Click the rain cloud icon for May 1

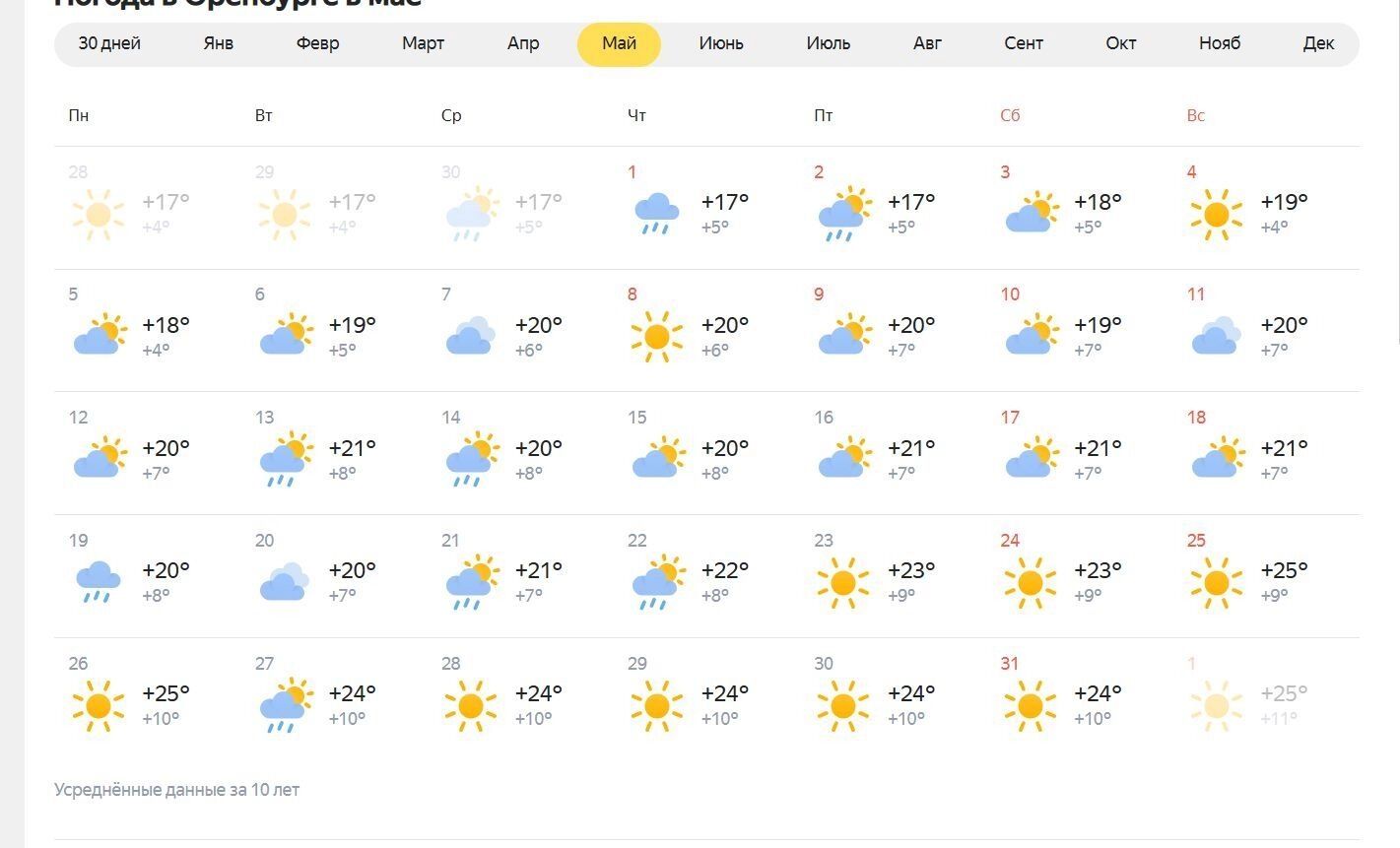[x=657, y=214]
